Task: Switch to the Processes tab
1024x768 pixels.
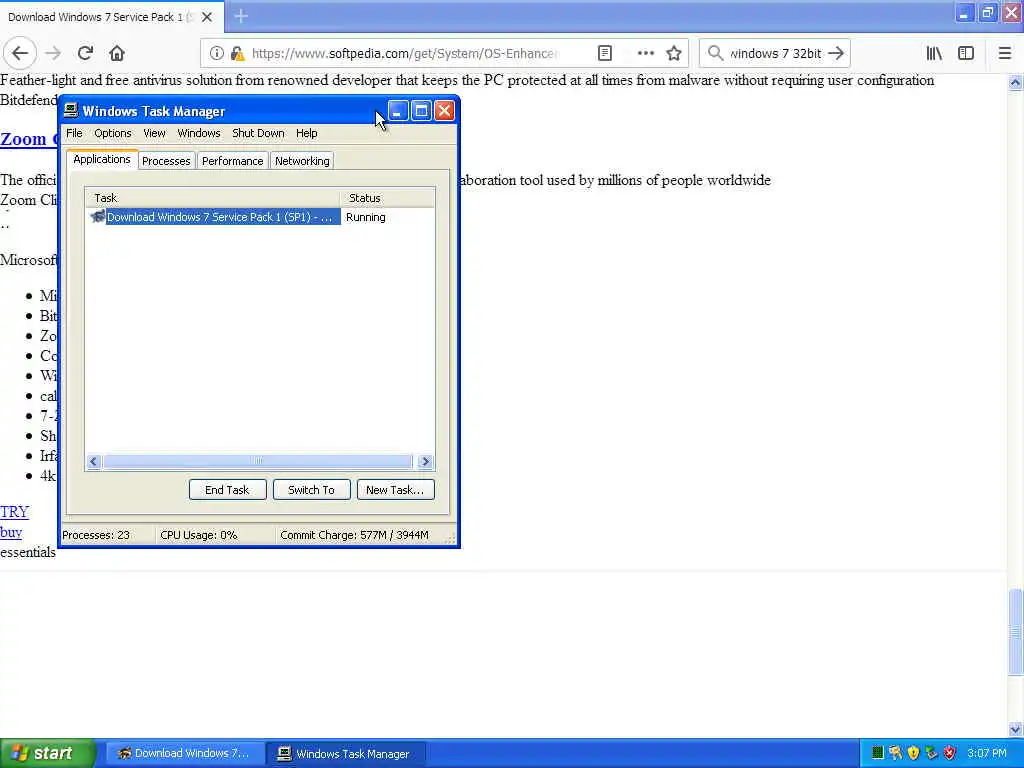Action: coord(166,161)
